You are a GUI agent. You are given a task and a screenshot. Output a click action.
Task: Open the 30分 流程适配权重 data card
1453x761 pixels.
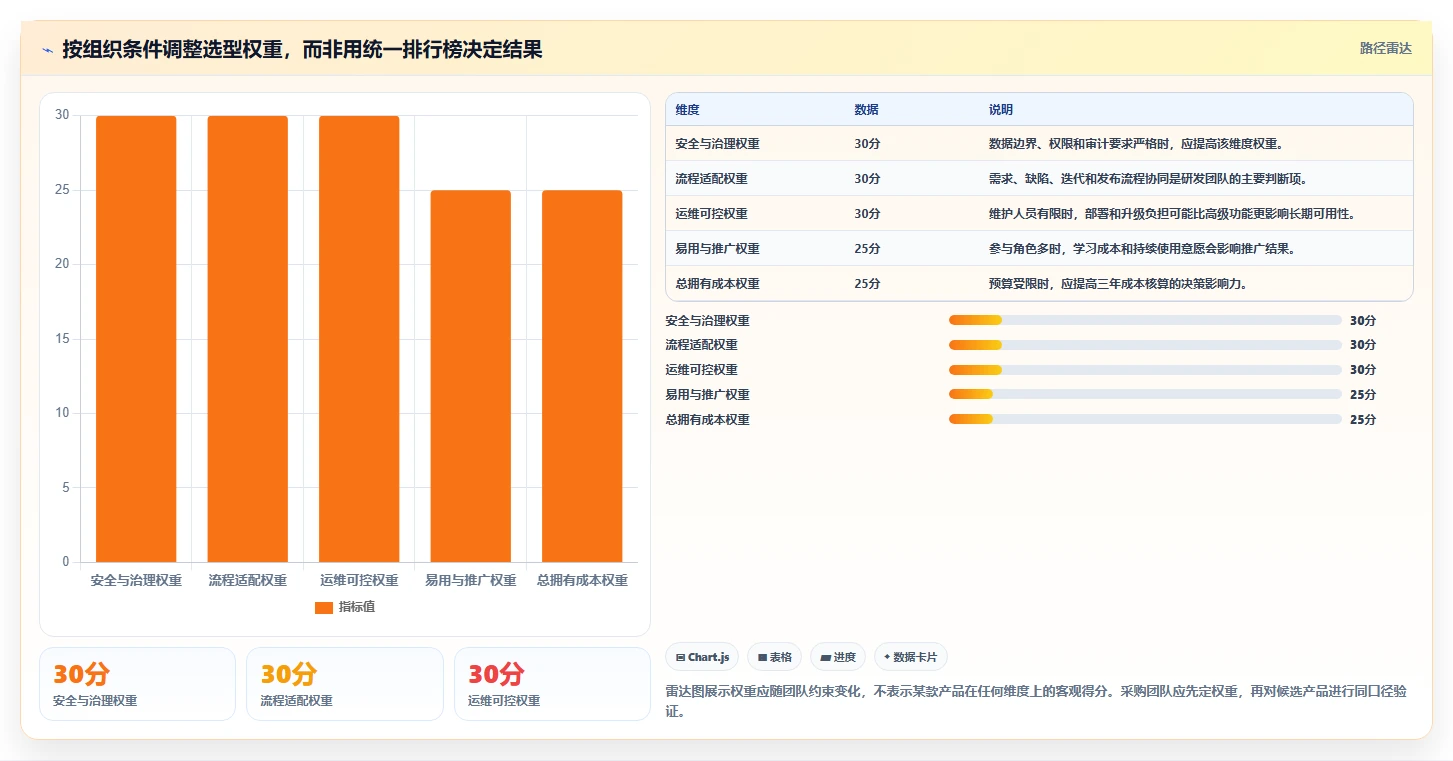[345, 684]
